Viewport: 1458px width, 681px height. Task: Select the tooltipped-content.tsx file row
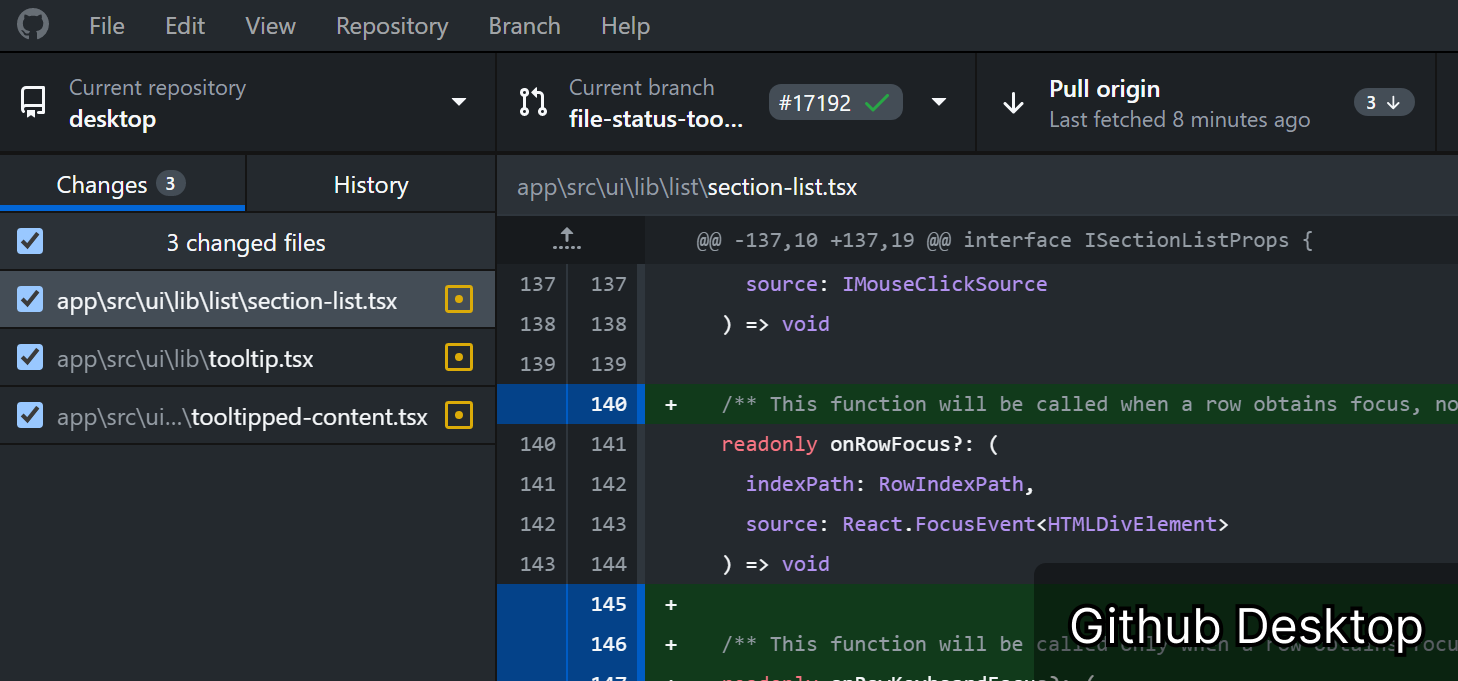point(248,415)
